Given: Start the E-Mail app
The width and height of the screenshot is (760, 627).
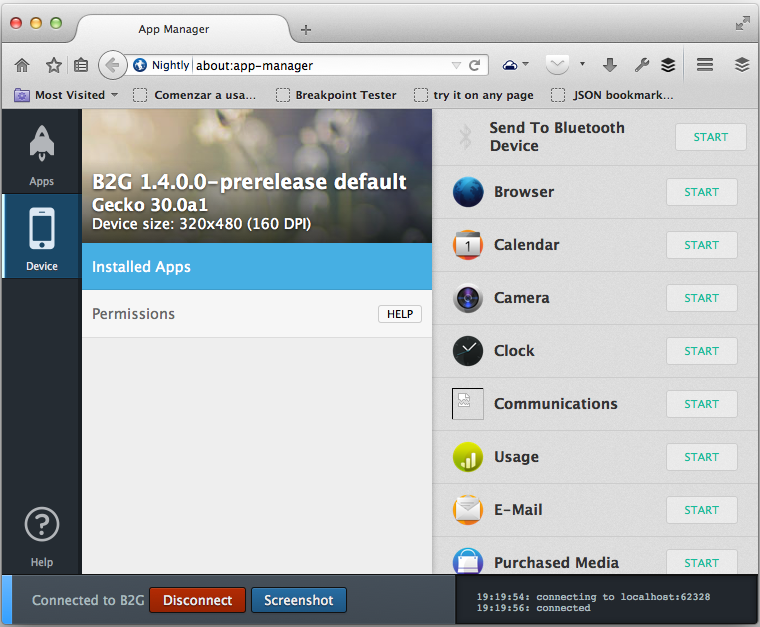Looking at the screenshot, I should [x=702, y=510].
